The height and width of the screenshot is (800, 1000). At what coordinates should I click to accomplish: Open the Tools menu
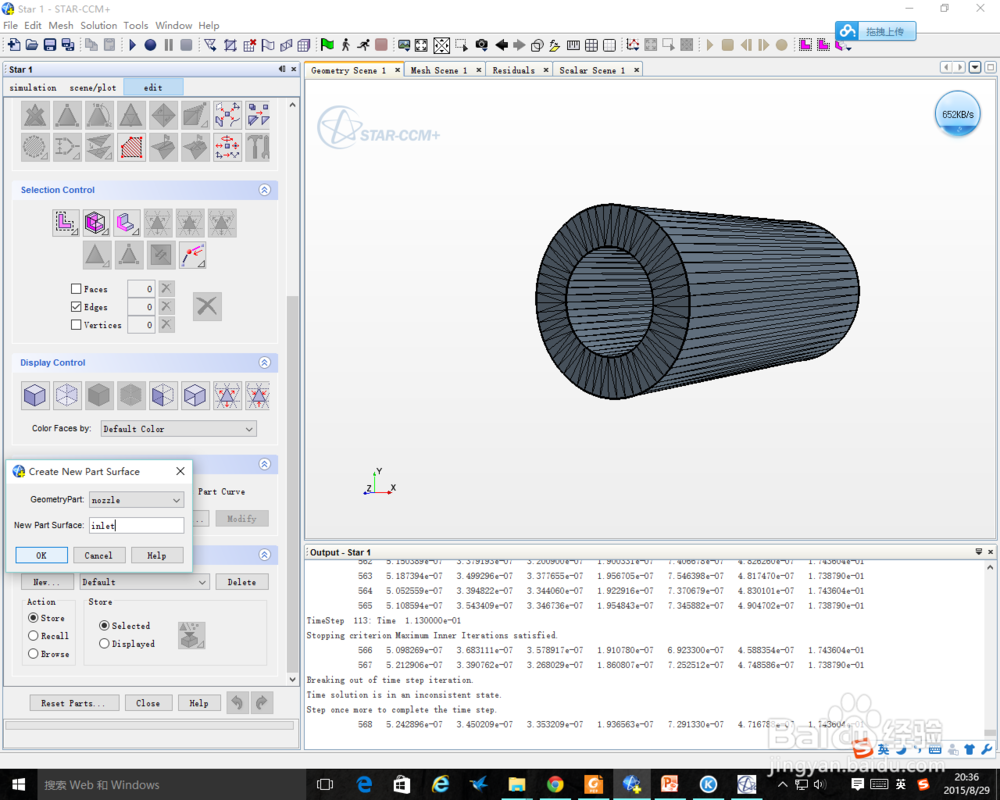click(135, 26)
